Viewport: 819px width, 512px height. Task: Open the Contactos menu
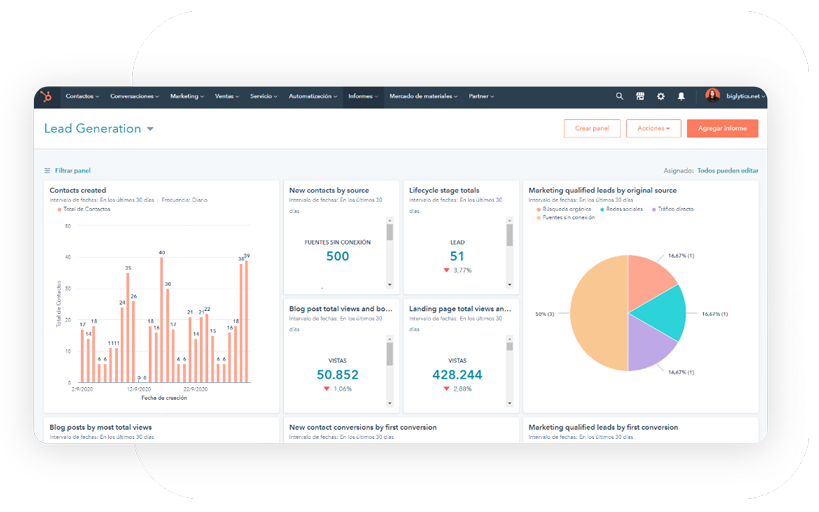[x=82, y=97]
